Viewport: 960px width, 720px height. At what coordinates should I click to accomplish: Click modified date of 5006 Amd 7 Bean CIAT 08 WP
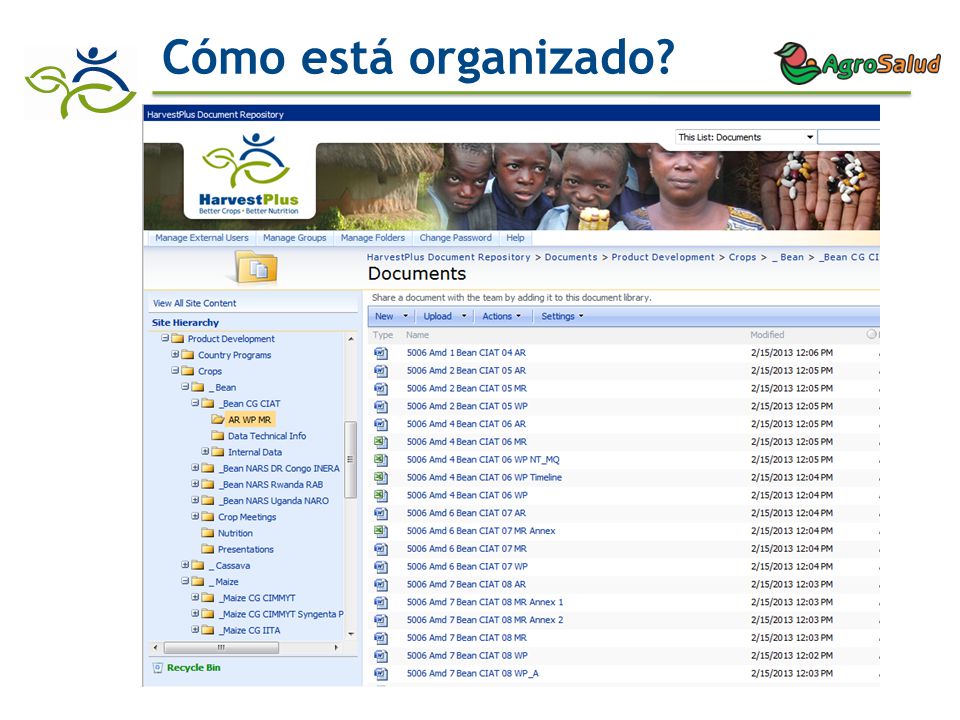click(x=792, y=656)
